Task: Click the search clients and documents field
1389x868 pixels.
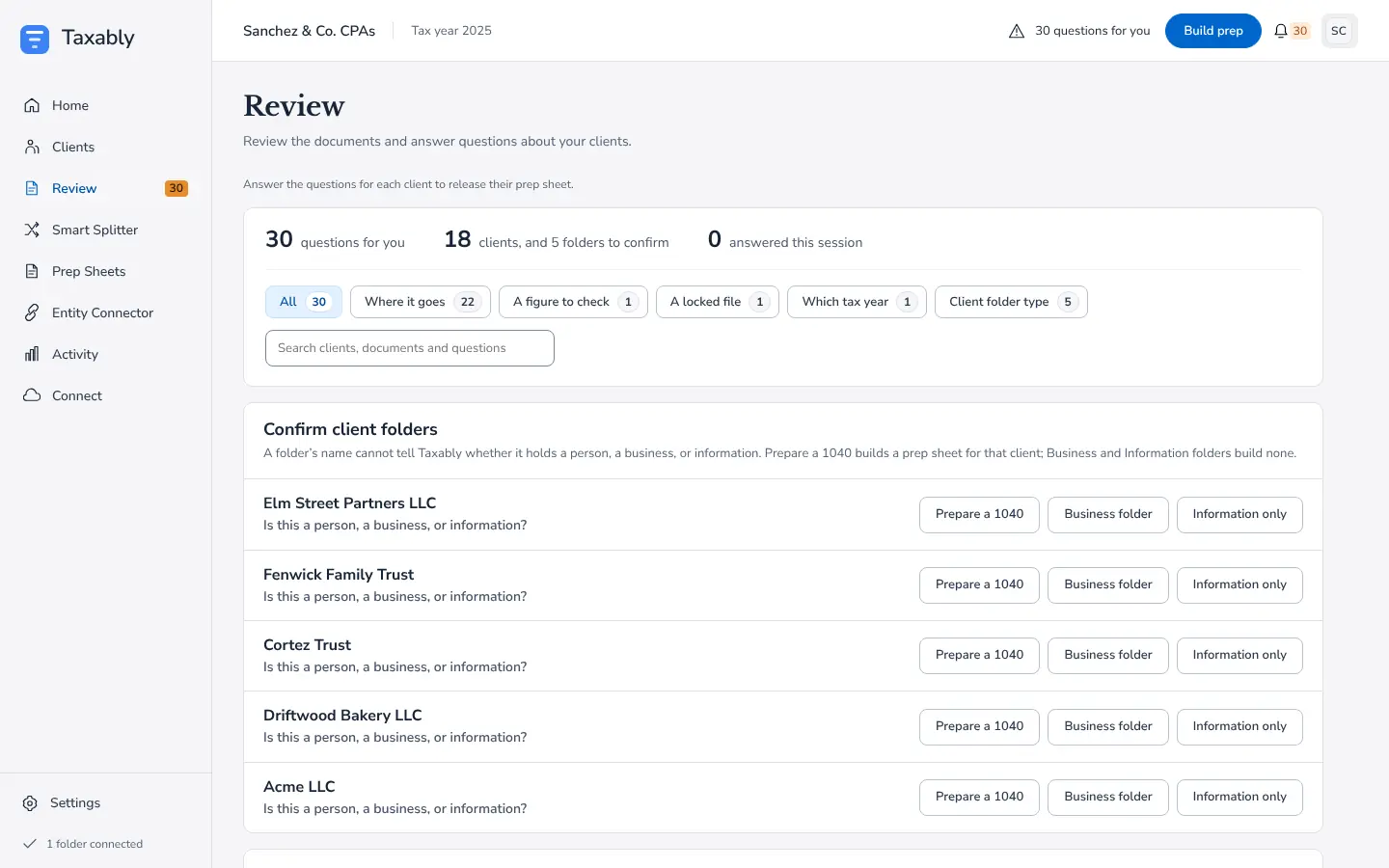Action: (410, 348)
